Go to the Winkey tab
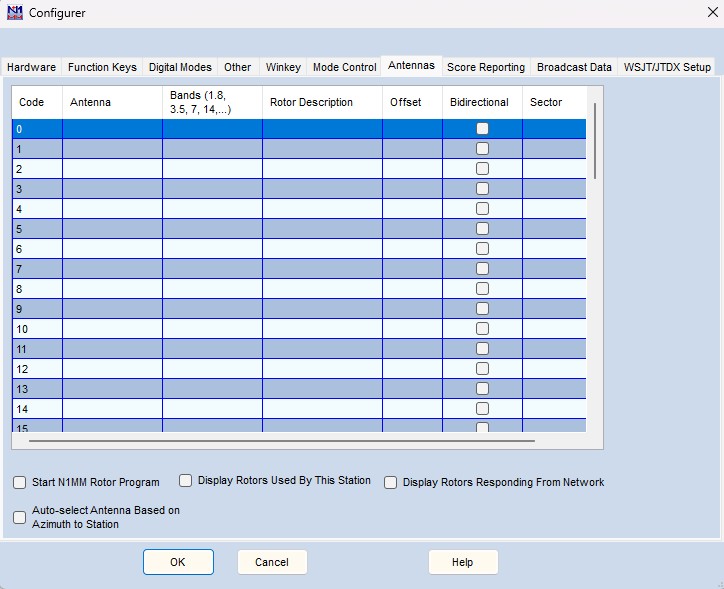 pos(282,67)
